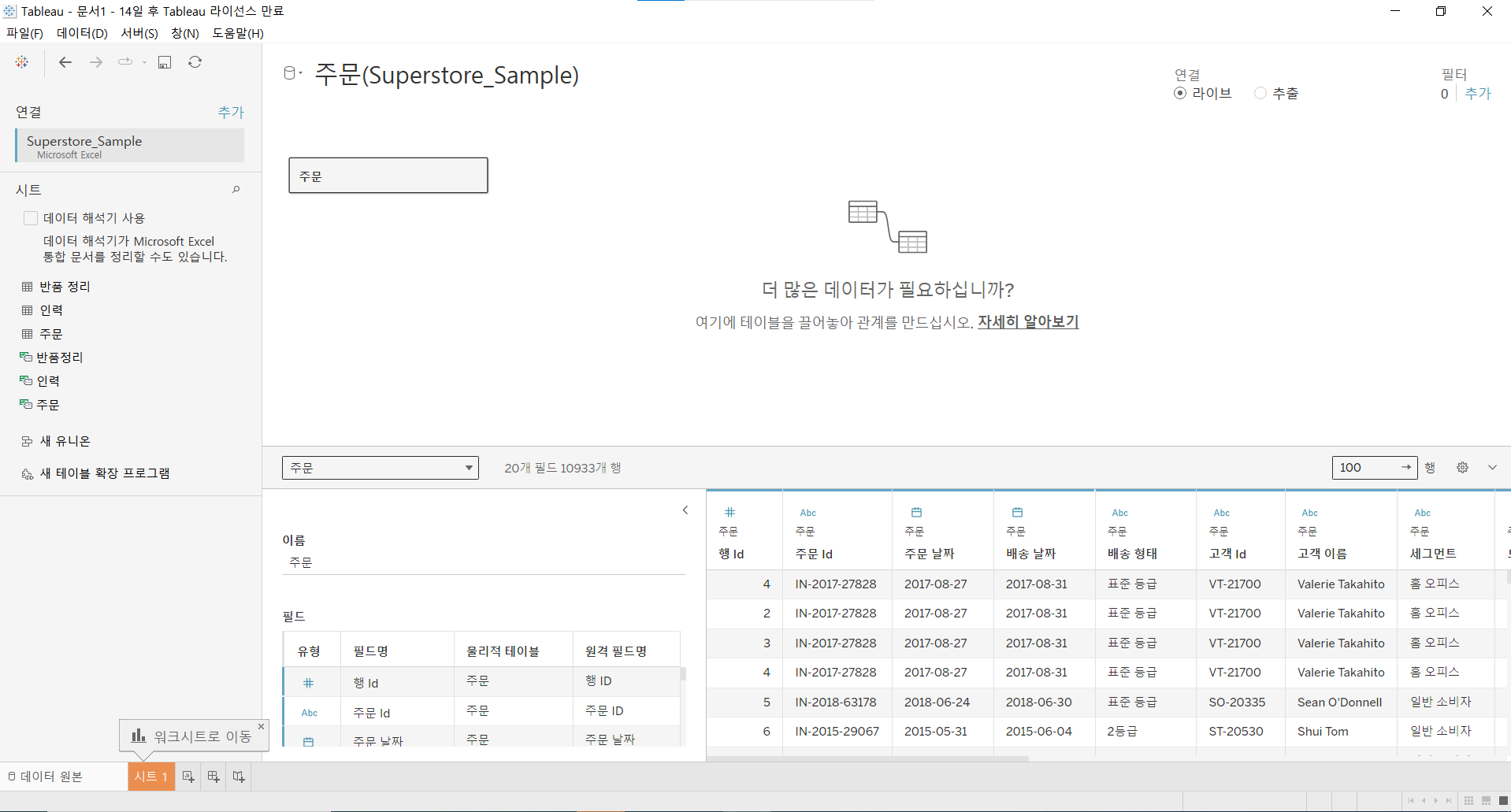Click the new dashboard icon at bottom
Screen dimensions: 1511x812
(x=213, y=777)
